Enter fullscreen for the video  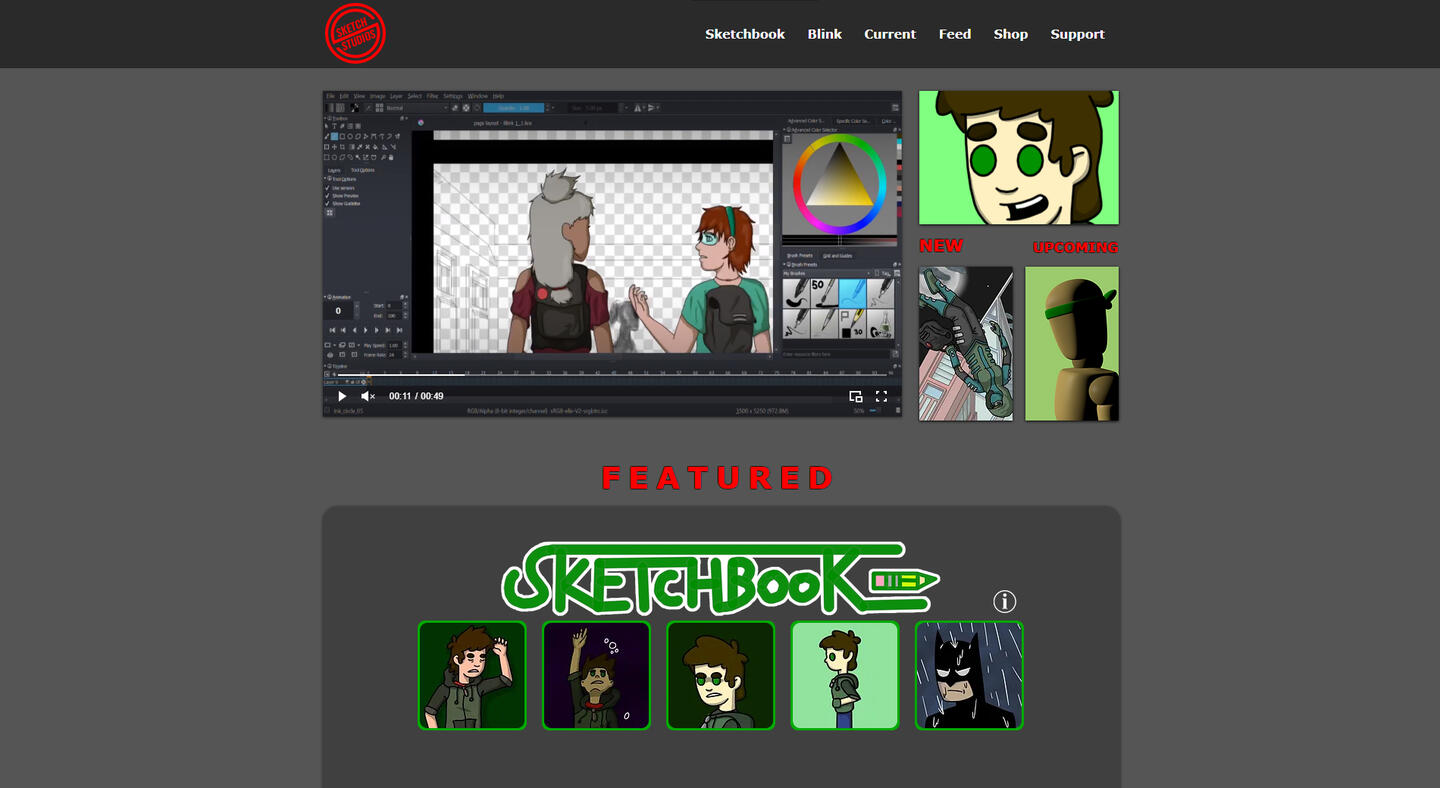coord(881,396)
